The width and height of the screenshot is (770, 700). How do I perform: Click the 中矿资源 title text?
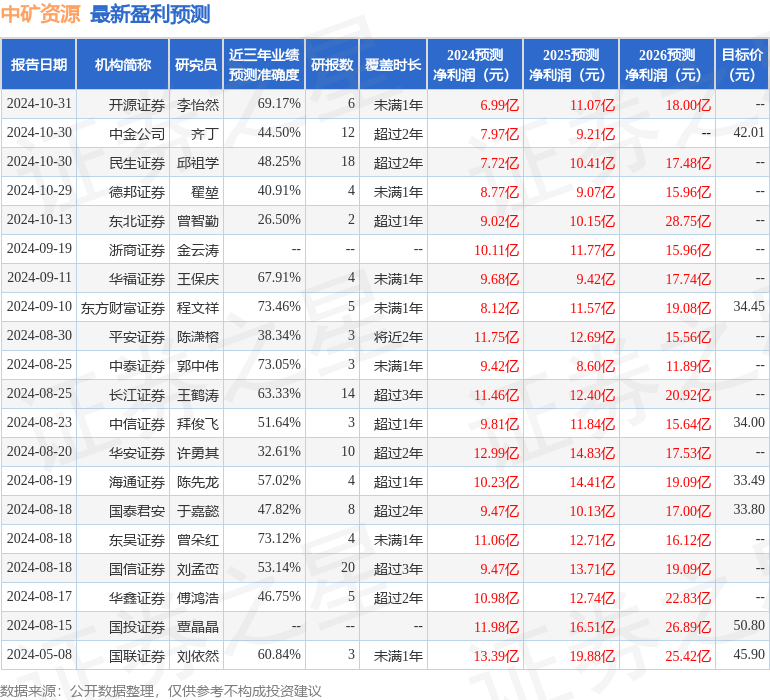(41, 14)
